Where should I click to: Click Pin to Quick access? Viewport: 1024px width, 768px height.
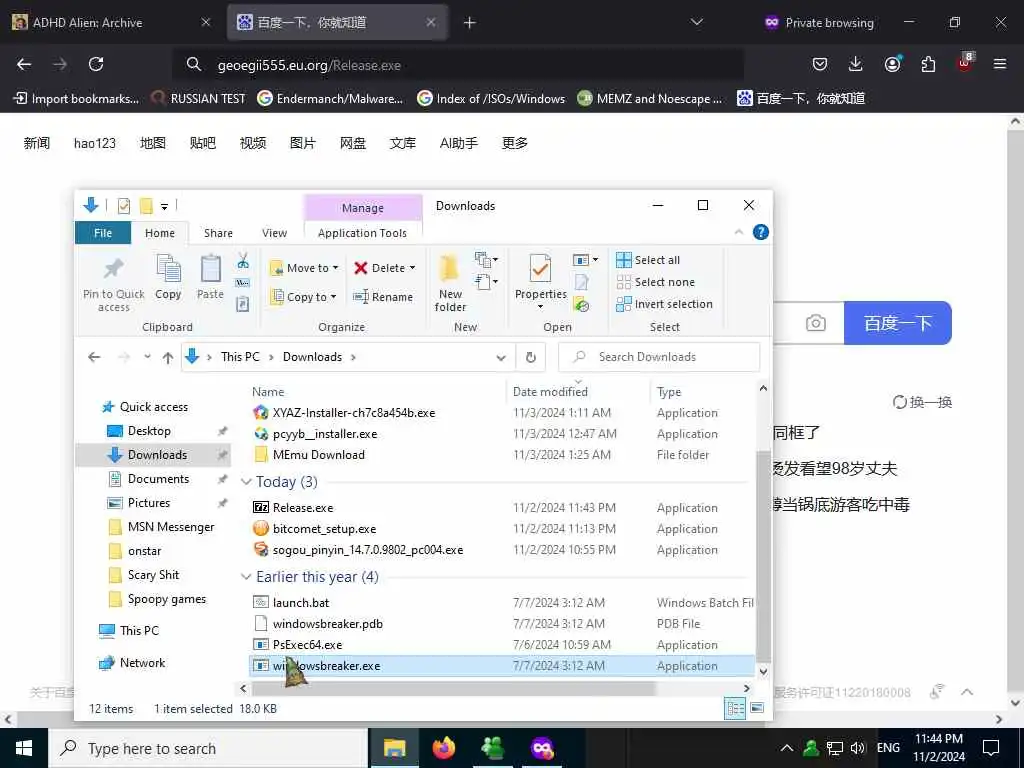(x=114, y=285)
